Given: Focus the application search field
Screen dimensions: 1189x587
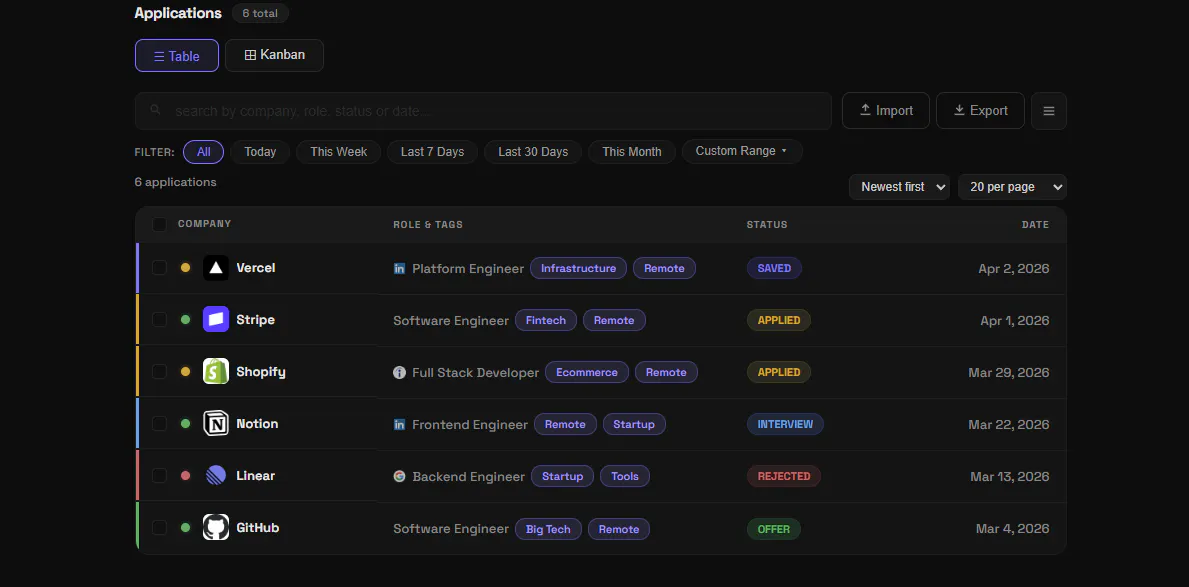Looking at the screenshot, I should coord(483,111).
